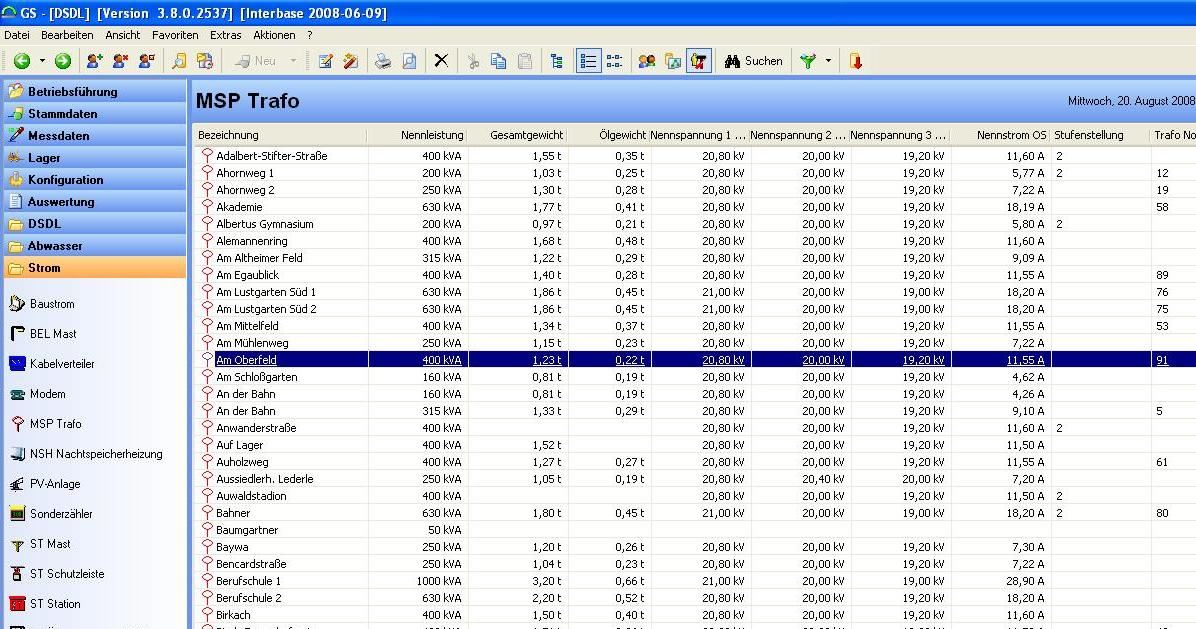Screen dimensions: 1196x629
Task: Toggle the highlighted filter-off toolbar button
Action: [x=698, y=61]
